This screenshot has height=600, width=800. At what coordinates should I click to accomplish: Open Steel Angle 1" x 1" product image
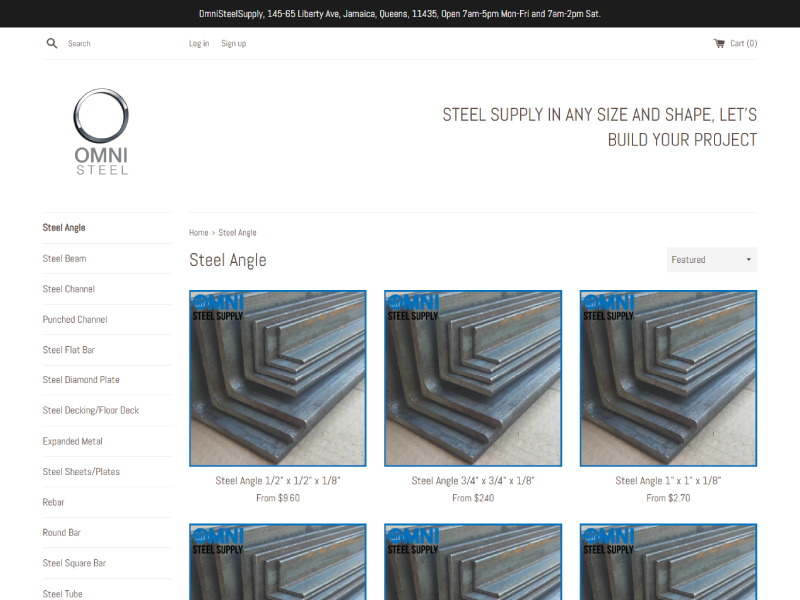coord(668,378)
